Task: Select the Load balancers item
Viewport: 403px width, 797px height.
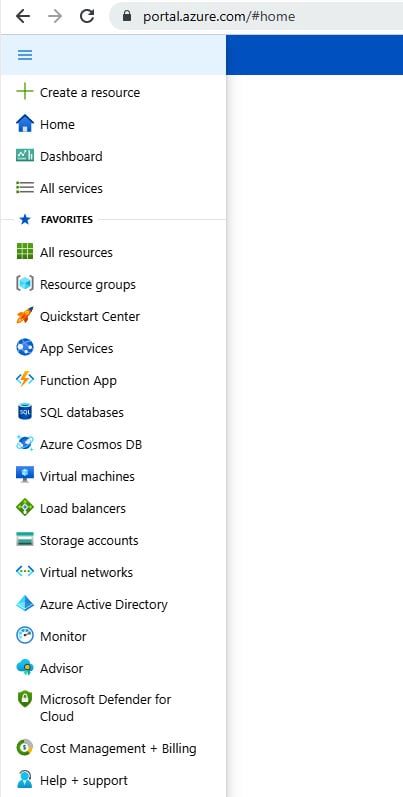Action: pos(113,508)
